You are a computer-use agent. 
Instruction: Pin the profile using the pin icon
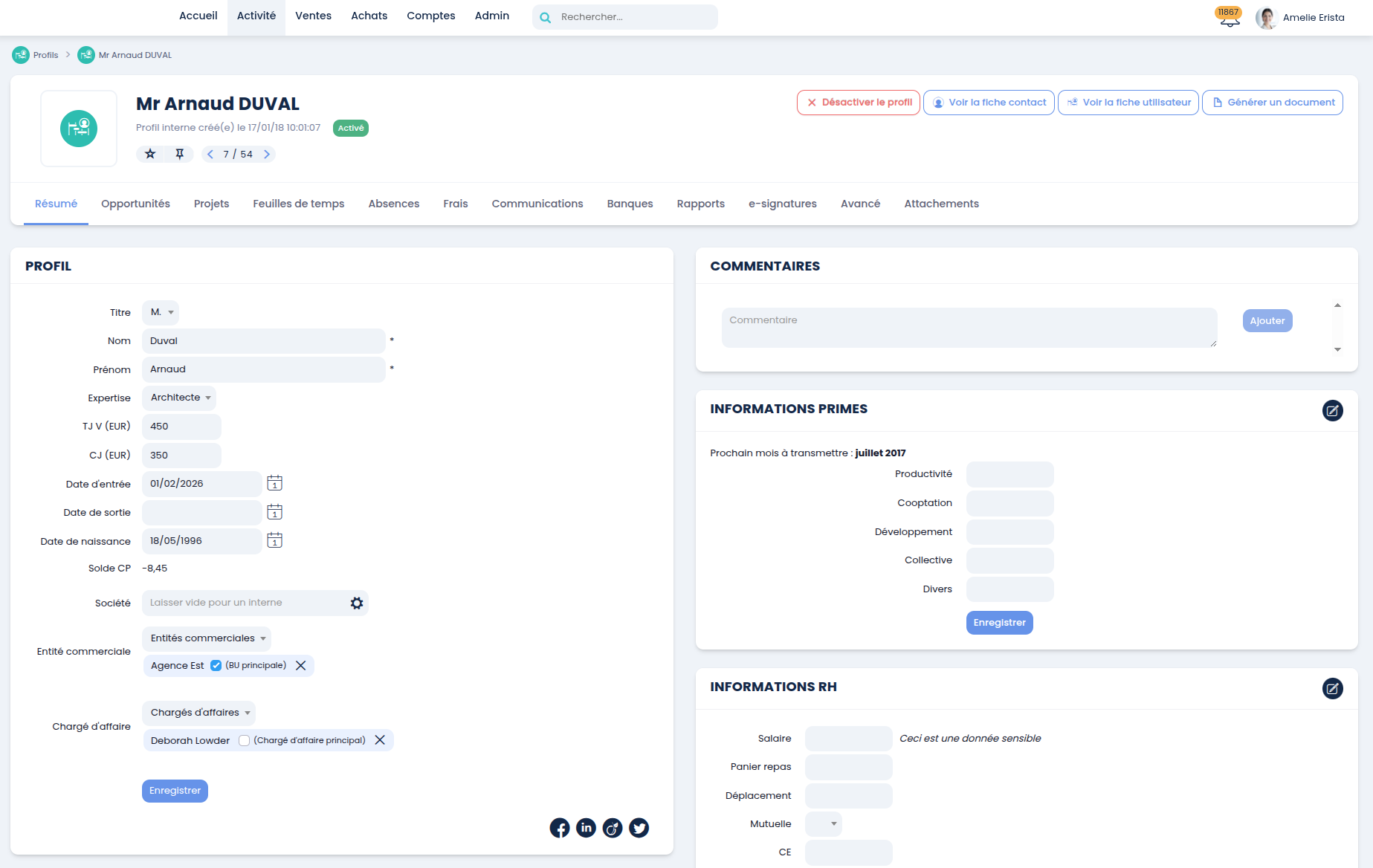point(179,154)
